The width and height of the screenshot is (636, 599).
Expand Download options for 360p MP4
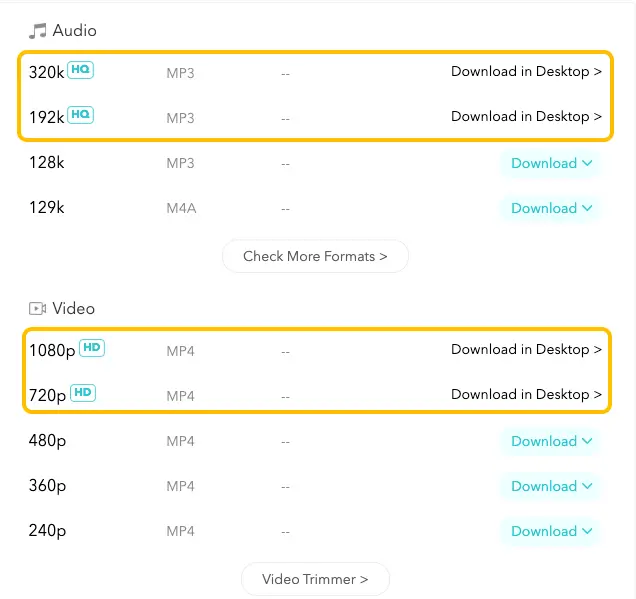(551, 486)
